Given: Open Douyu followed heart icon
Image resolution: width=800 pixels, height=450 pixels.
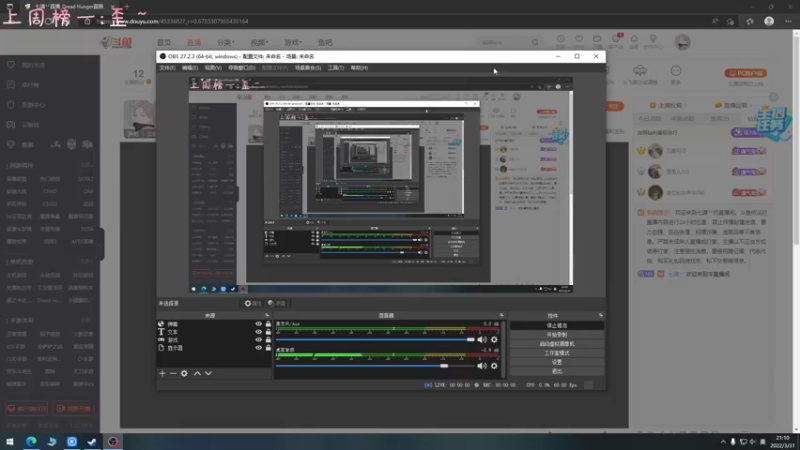Looking at the screenshot, I should 579,40.
